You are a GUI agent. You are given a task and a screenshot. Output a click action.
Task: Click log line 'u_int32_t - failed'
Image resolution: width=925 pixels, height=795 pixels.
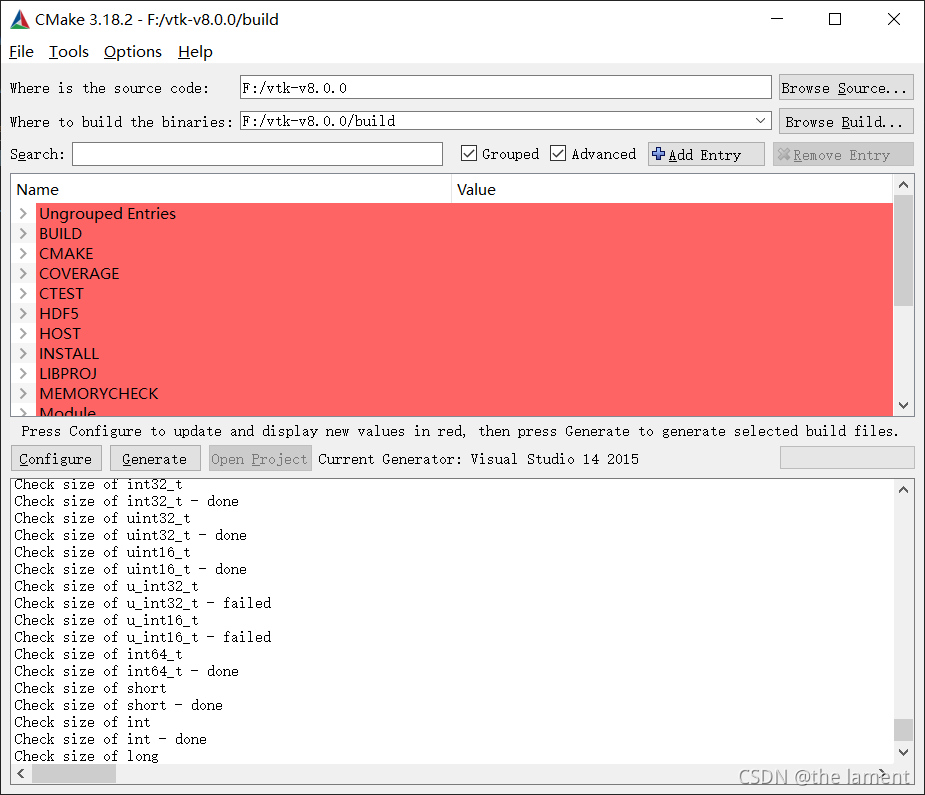coord(143,603)
